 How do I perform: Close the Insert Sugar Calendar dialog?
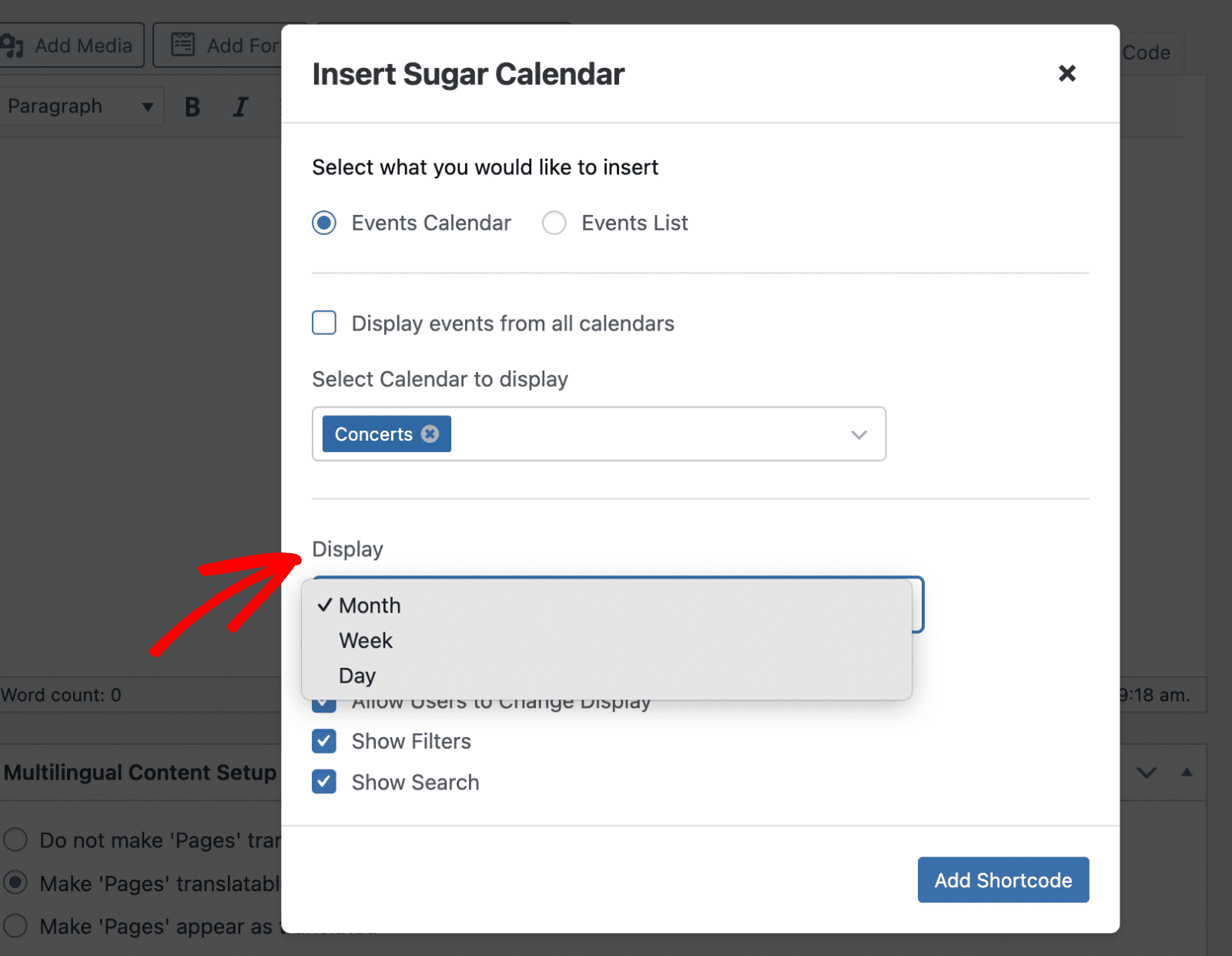(x=1066, y=73)
